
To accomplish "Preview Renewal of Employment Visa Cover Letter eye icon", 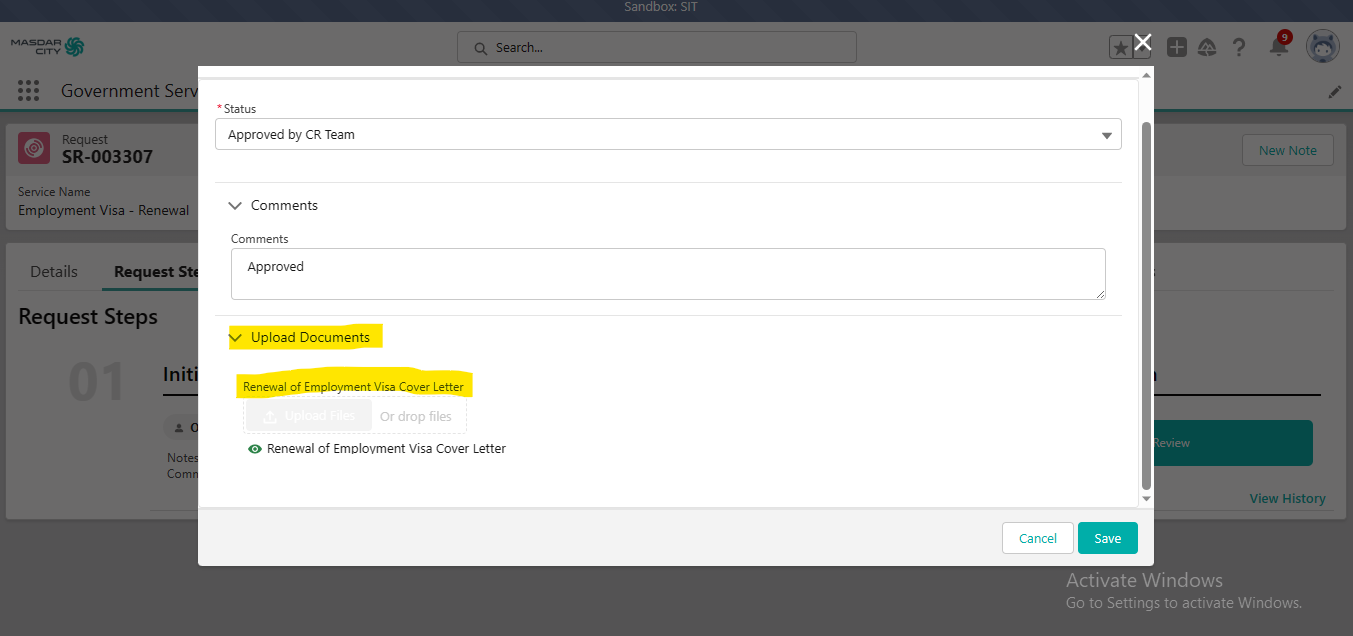I will pos(255,449).
